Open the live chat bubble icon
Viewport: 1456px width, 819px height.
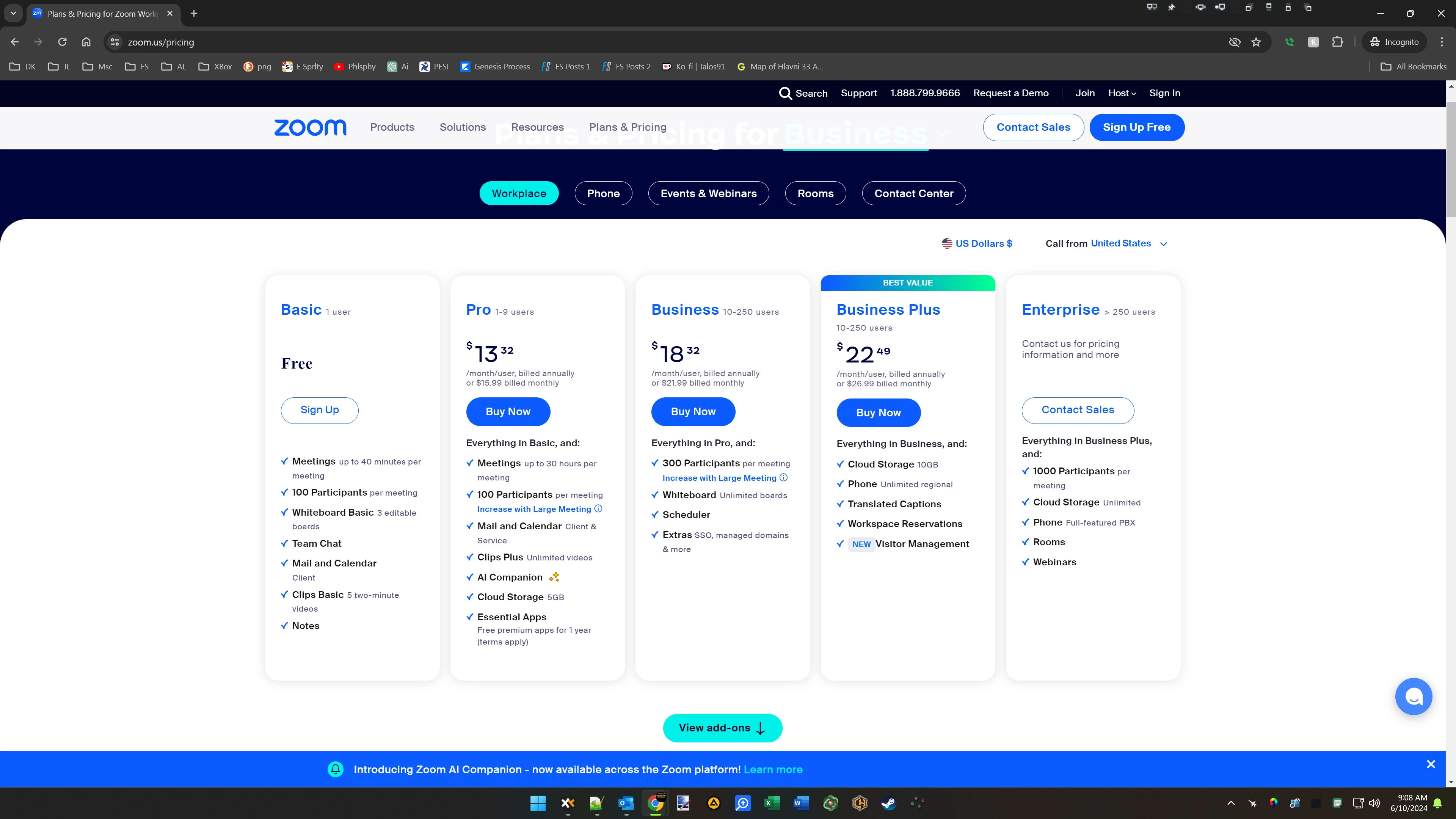[x=1413, y=697]
